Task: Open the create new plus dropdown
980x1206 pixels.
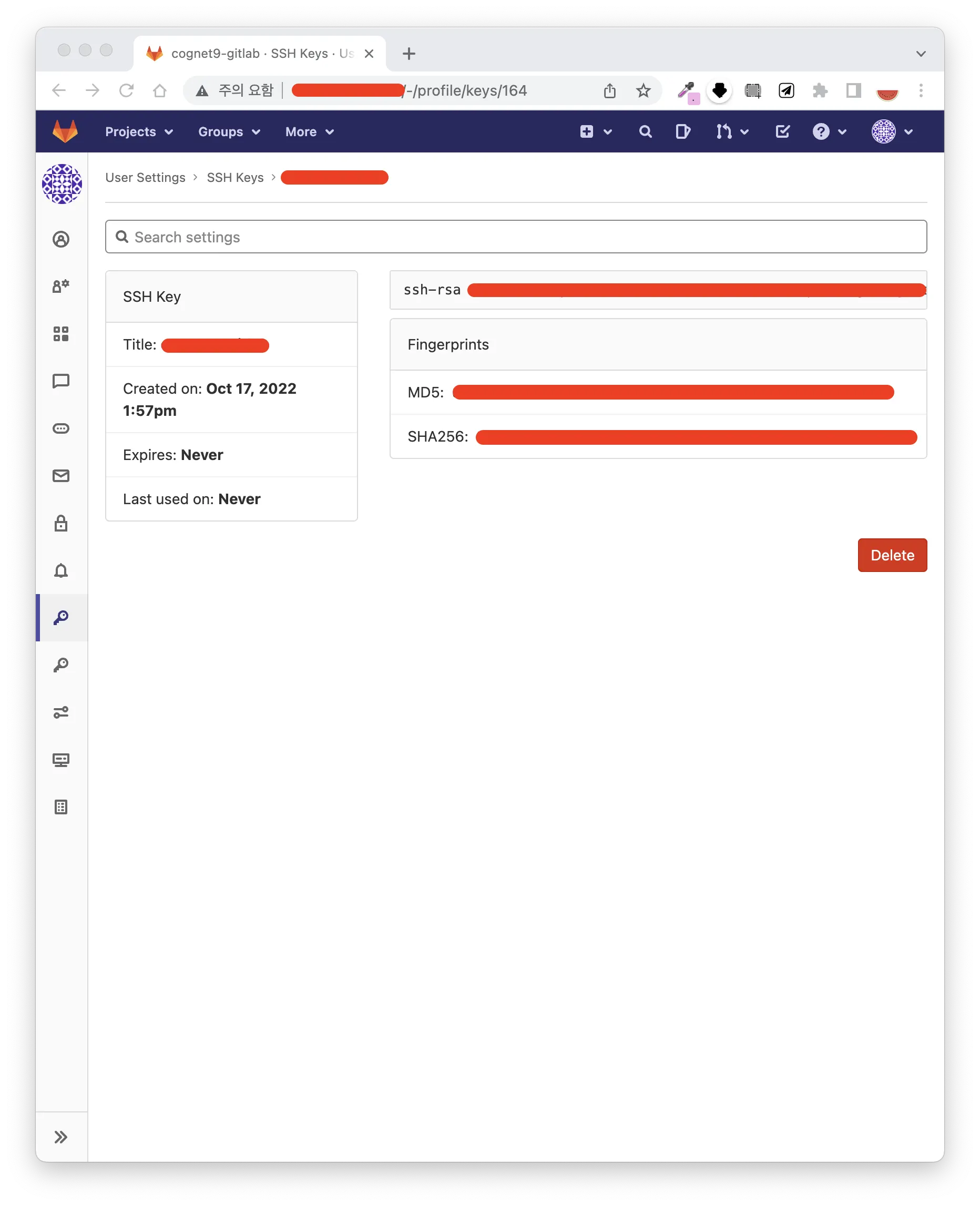Action: 596,131
